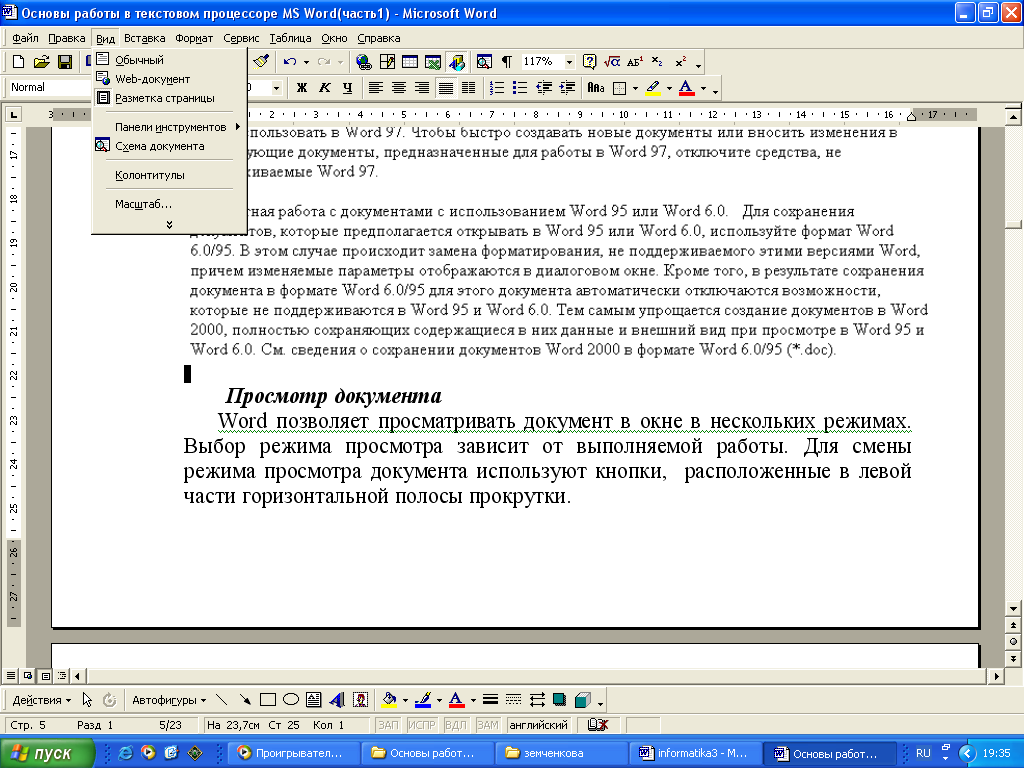The height and width of the screenshot is (768, 1024).
Task: Justify the paragraph text
Action: 445,88
